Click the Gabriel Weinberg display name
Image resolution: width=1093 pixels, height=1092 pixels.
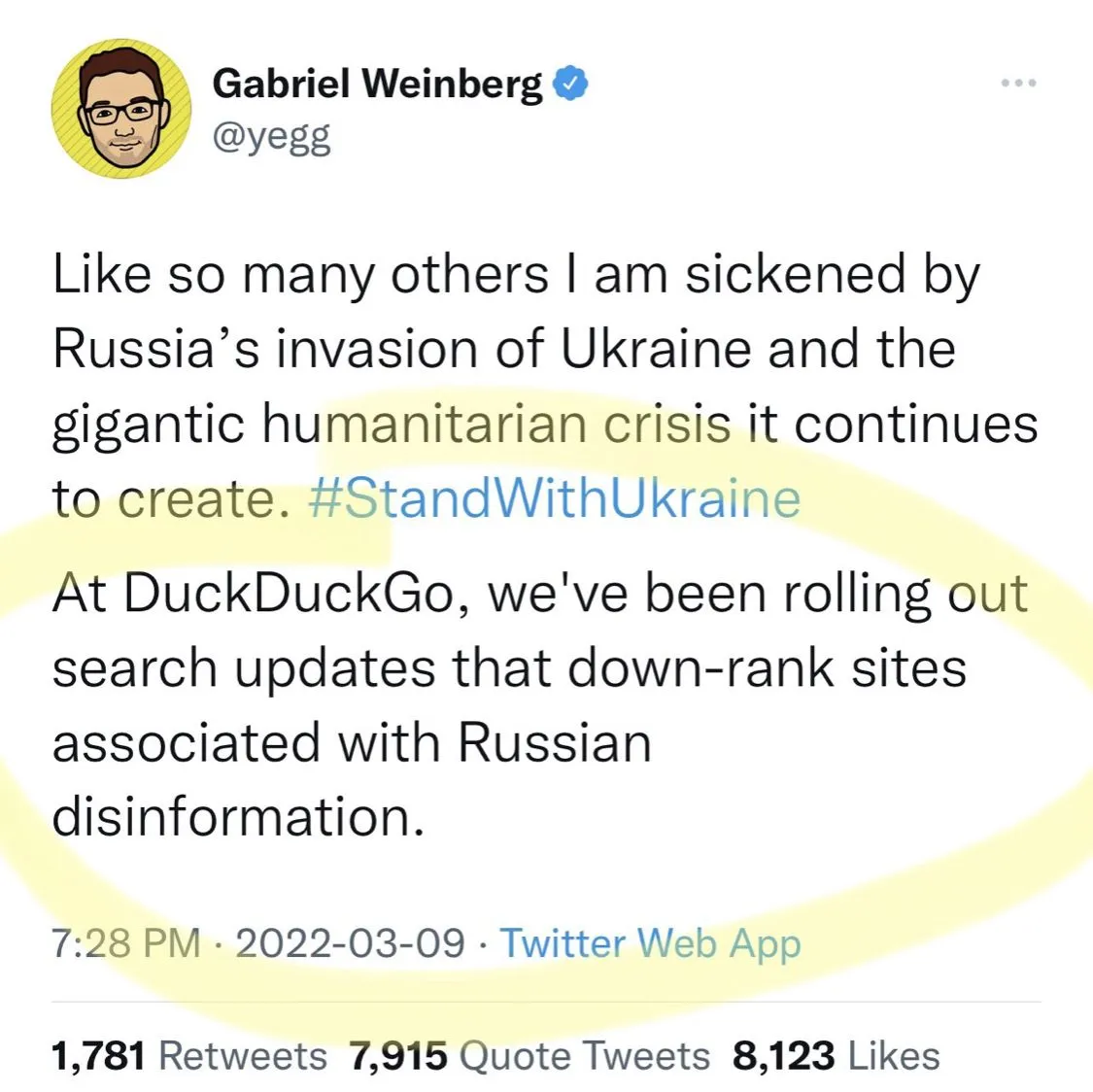377,85
